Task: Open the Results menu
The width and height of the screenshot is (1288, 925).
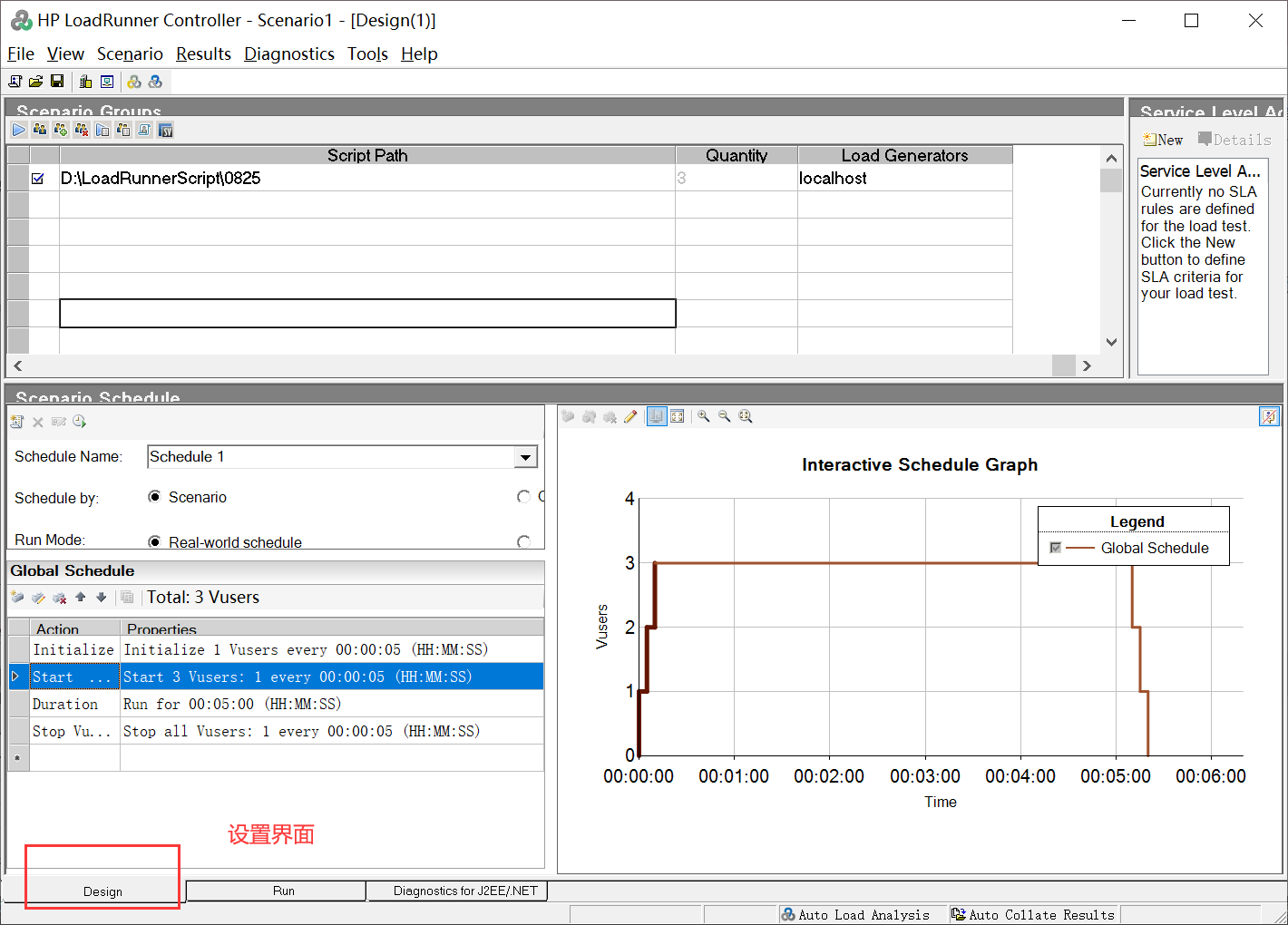Action: coord(203,54)
